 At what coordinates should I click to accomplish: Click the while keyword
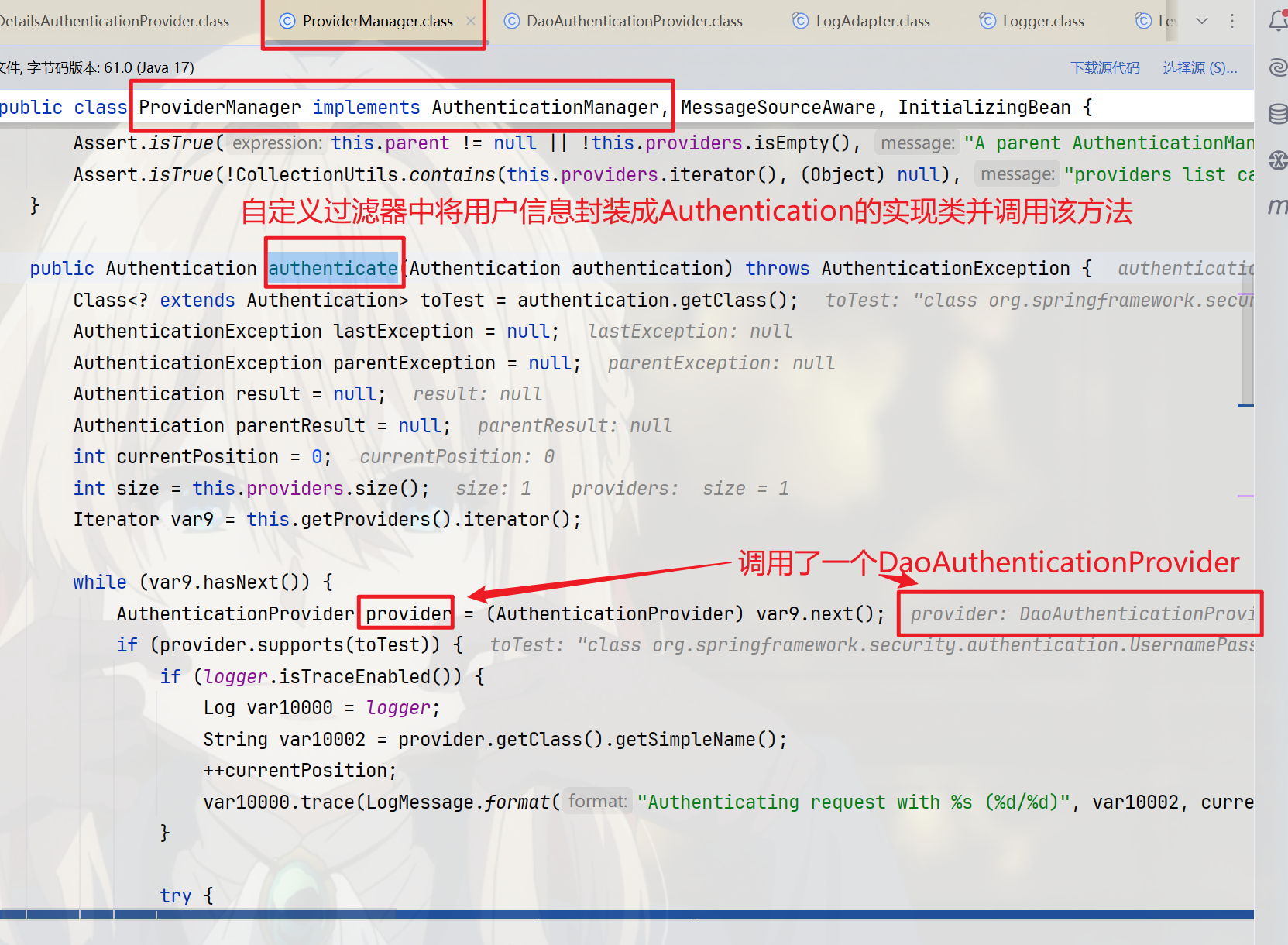click(100, 582)
